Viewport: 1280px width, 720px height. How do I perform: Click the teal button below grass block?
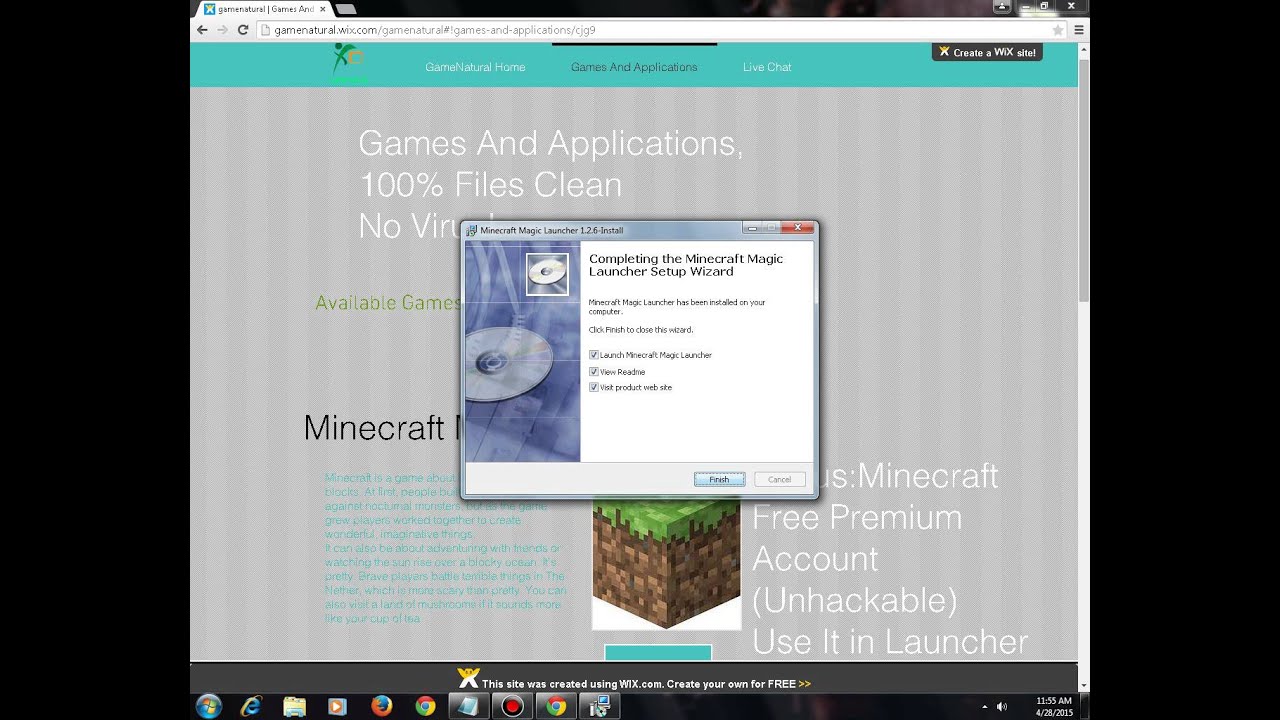click(658, 653)
